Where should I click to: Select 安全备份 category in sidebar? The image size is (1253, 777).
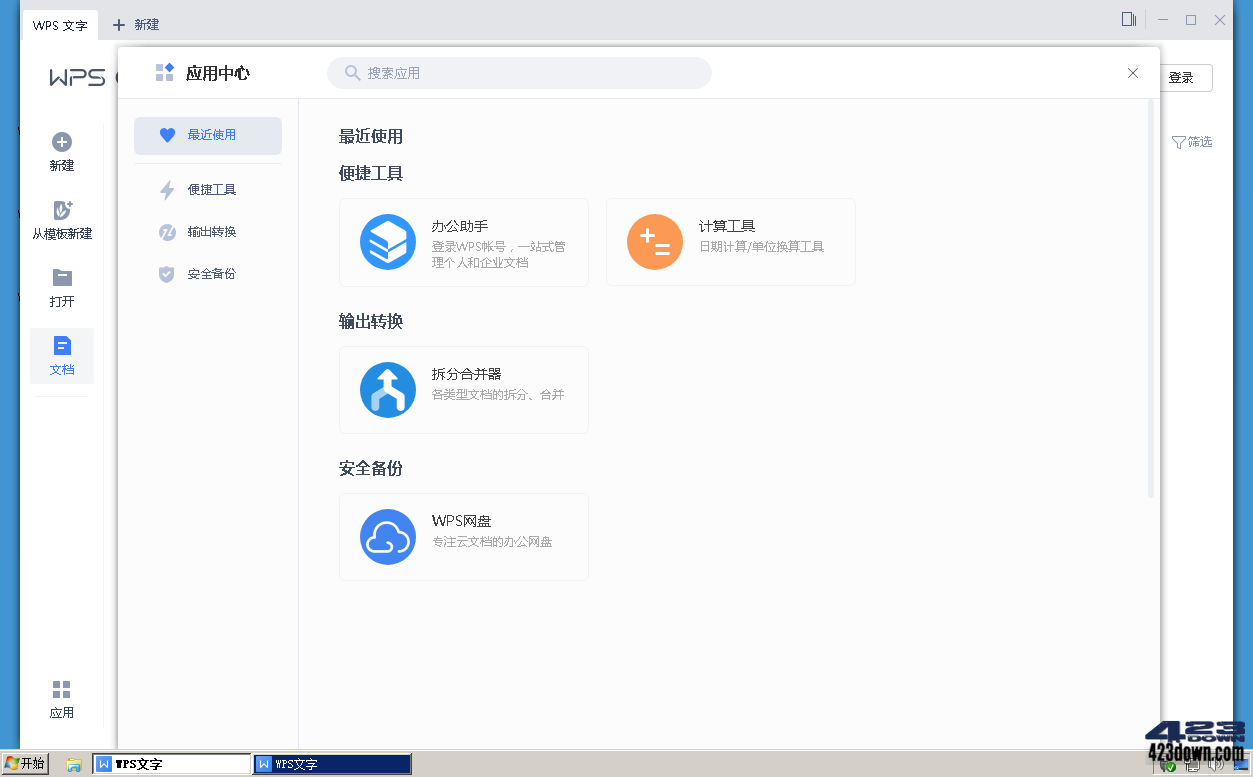(x=207, y=273)
